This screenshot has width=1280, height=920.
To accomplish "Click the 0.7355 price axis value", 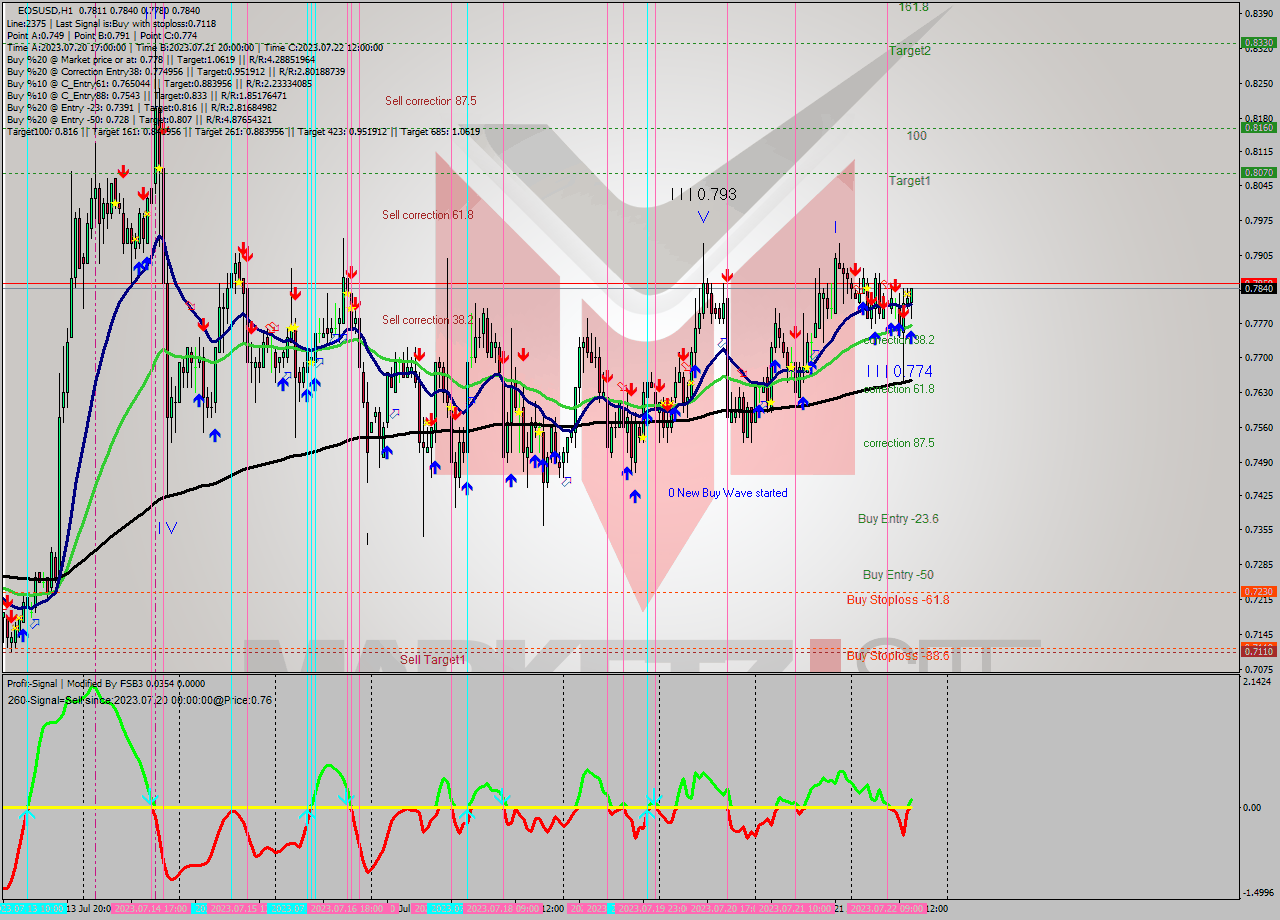I will pyautogui.click(x=1261, y=530).
